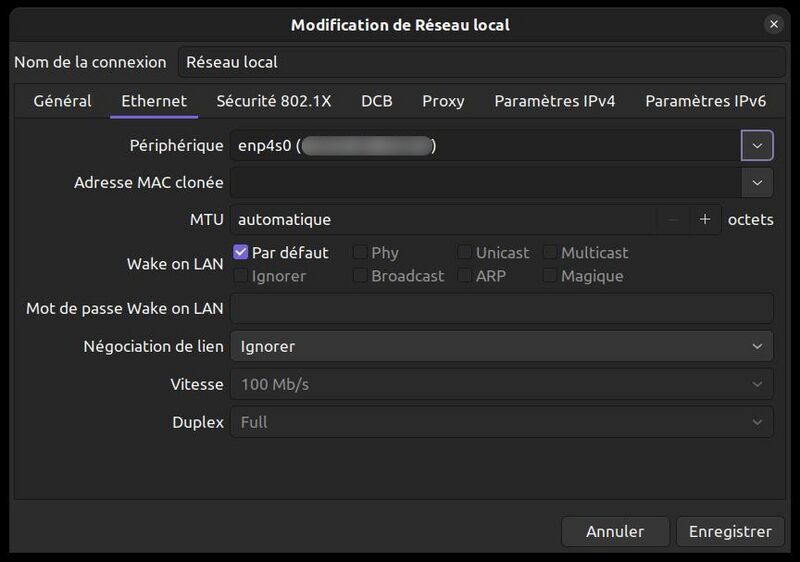Close the connection editing dialog

click(x=773, y=24)
